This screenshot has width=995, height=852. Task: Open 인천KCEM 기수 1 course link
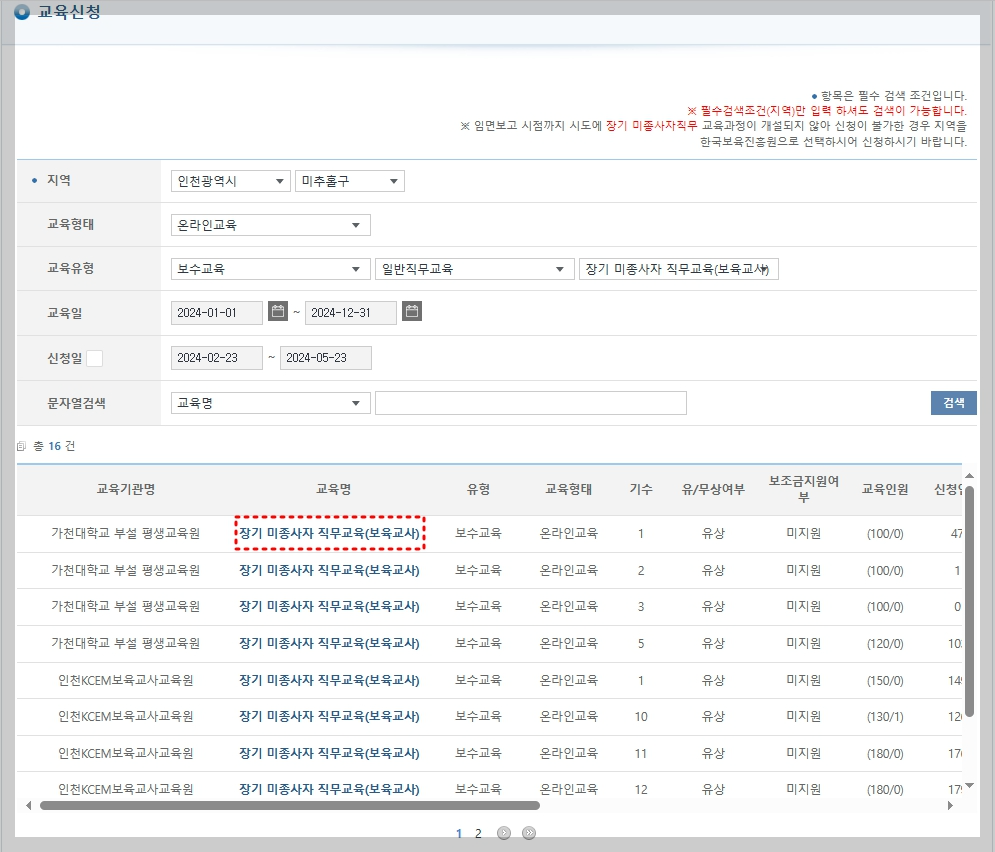click(329, 680)
